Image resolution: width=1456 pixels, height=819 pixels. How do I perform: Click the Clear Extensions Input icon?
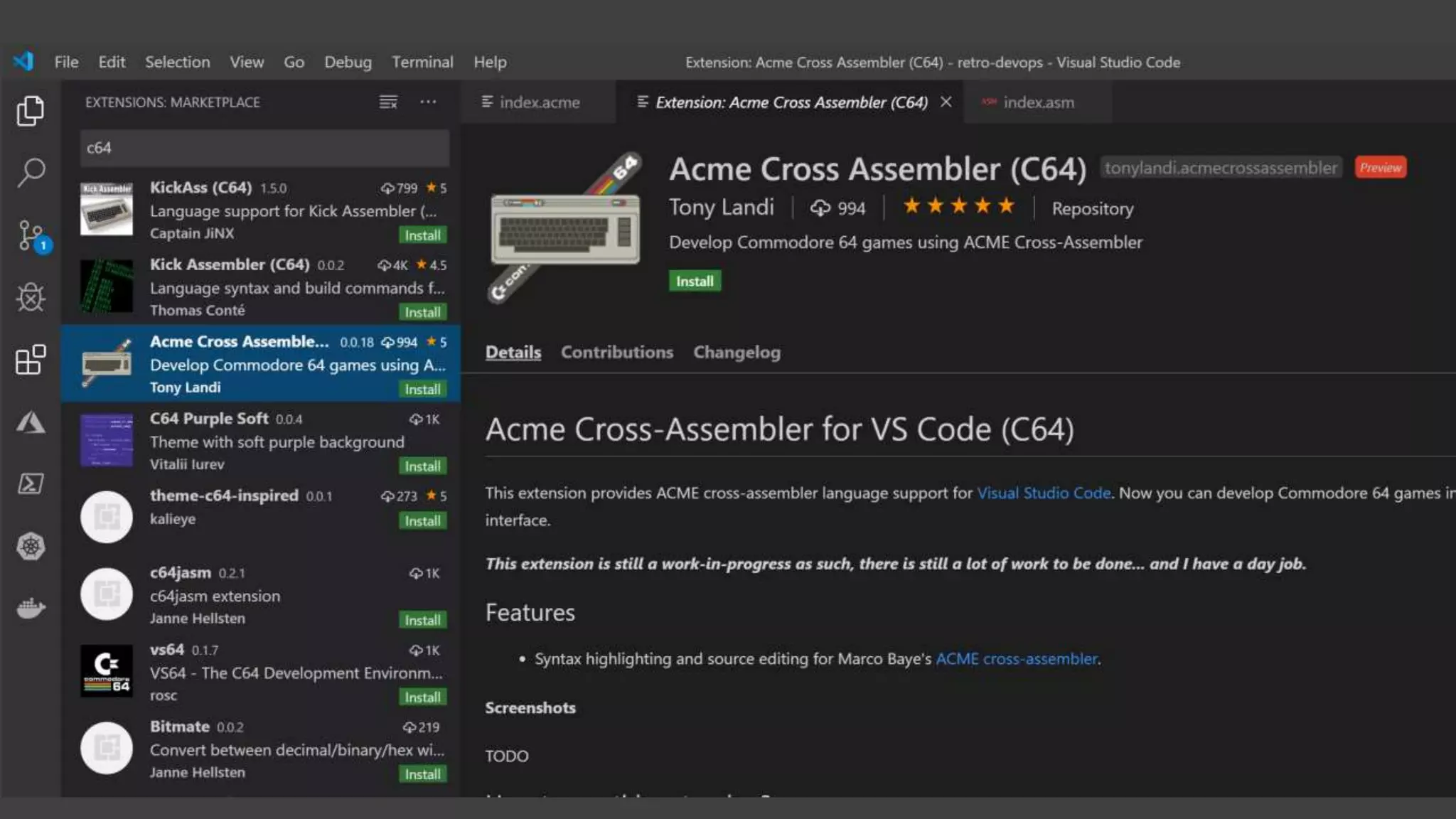(x=388, y=102)
